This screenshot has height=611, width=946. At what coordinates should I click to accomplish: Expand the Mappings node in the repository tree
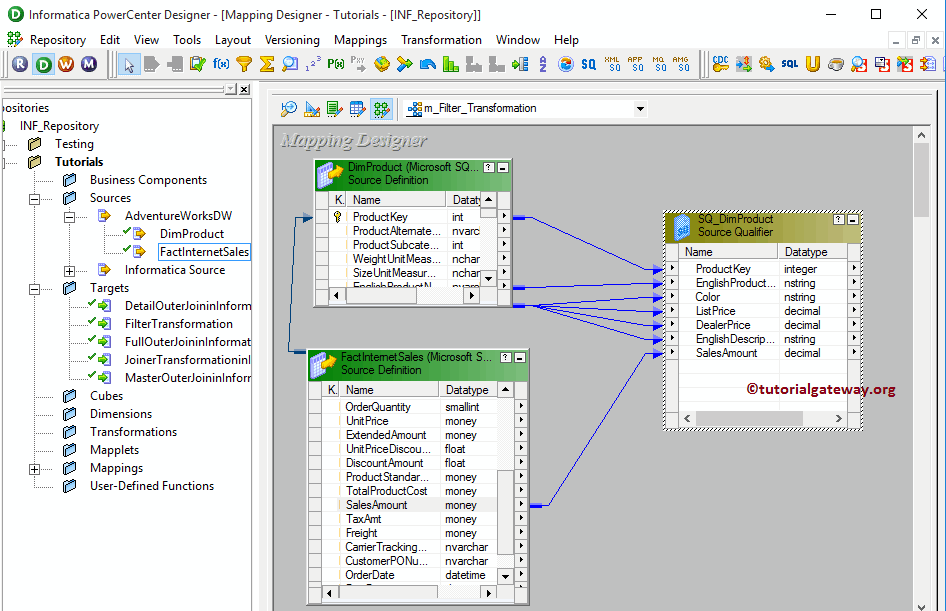pos(33,467)
